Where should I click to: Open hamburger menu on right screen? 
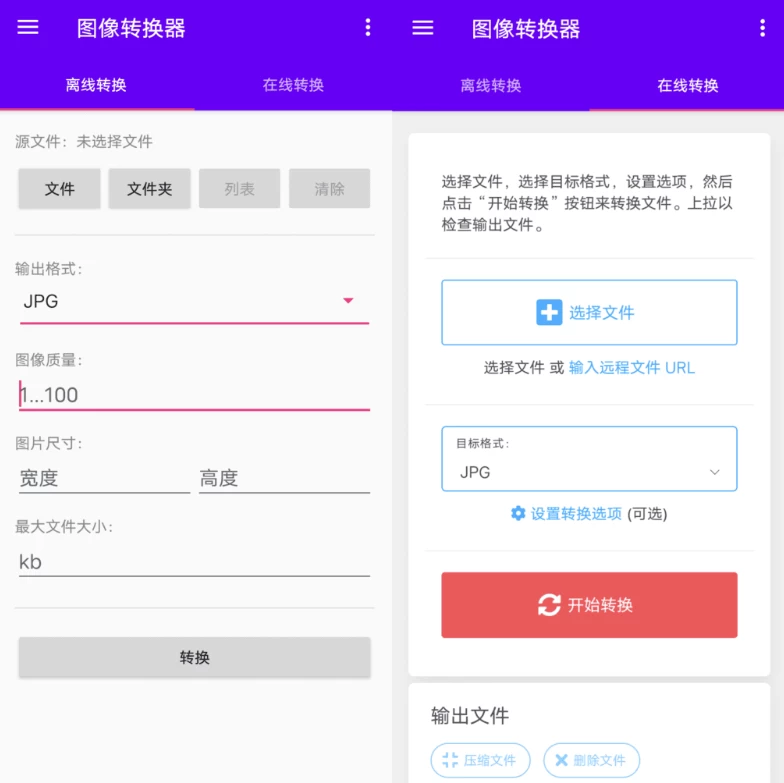[x=423, y=28]
